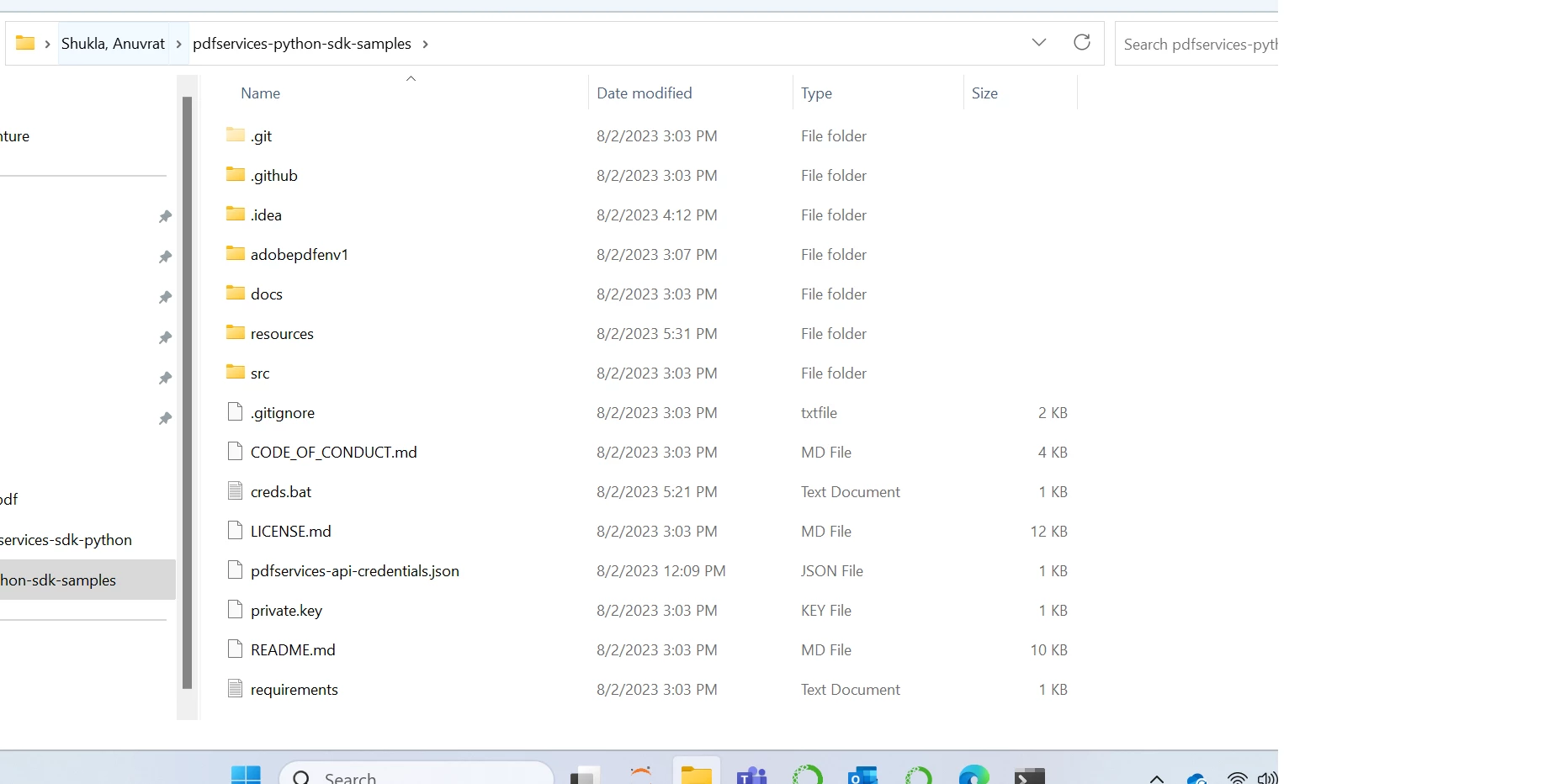1565x784 pixels.
Task: Click the KEY File type cell
Action: click(x=826, y=610)
